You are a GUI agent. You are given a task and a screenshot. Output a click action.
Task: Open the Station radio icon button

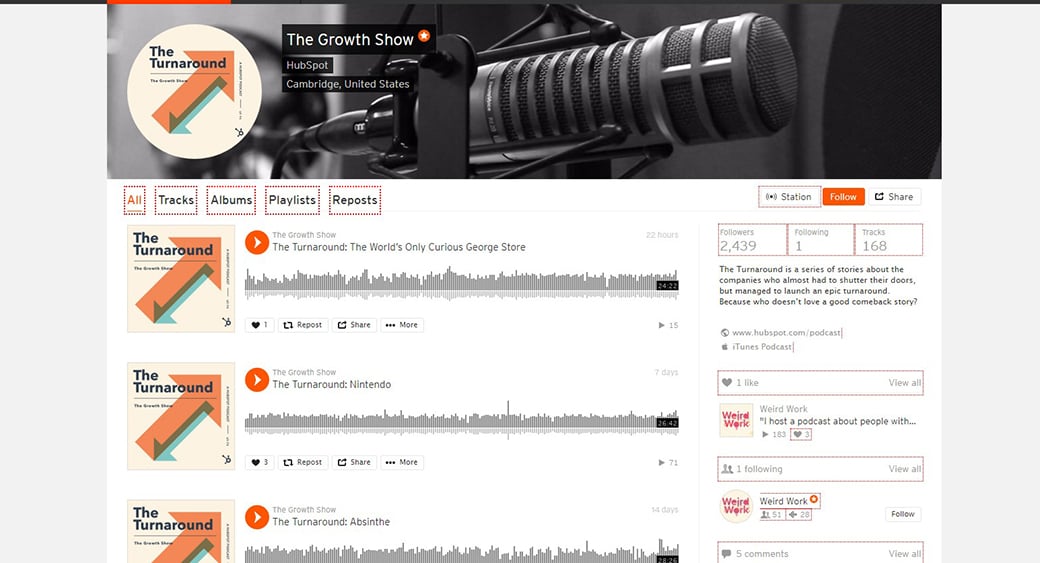point(789,197)
